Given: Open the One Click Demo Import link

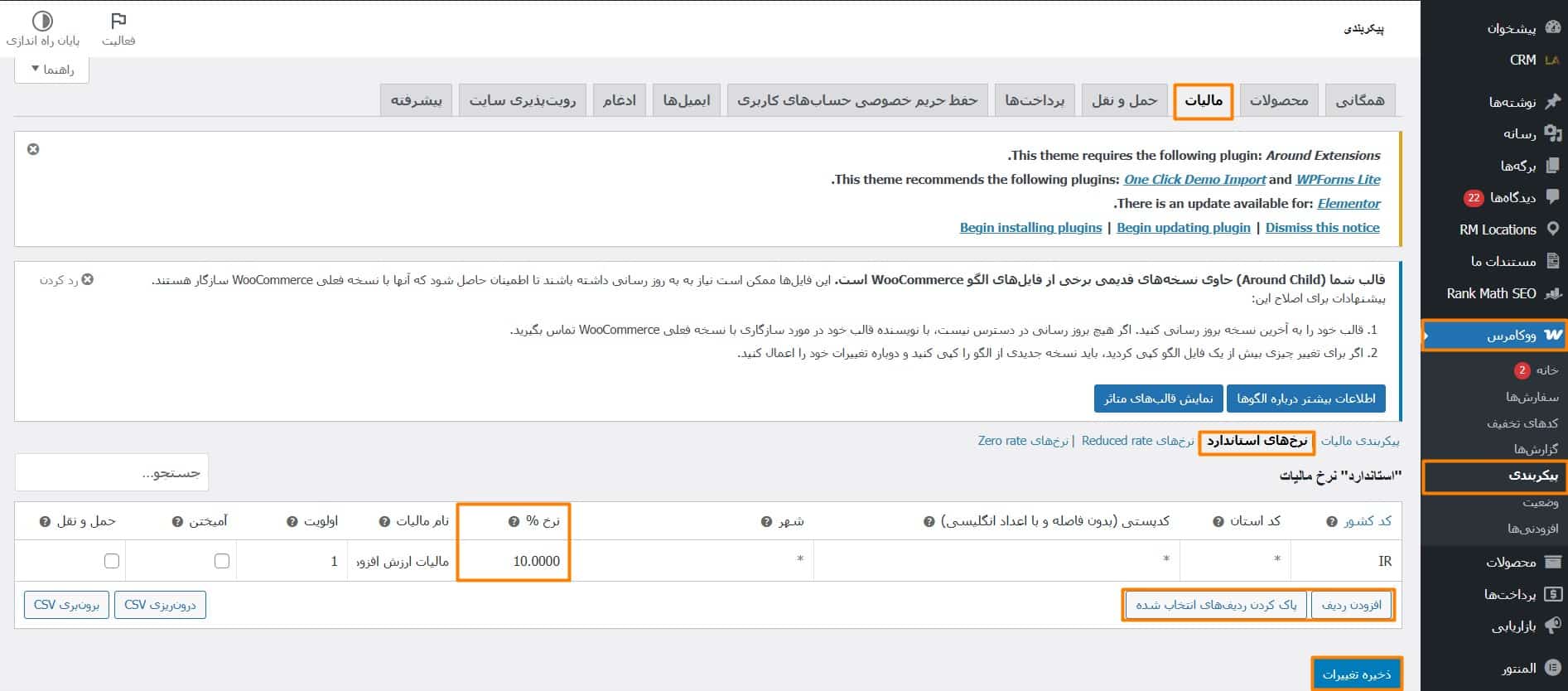Looking at the screenshot, I should tap(1194, 179).
